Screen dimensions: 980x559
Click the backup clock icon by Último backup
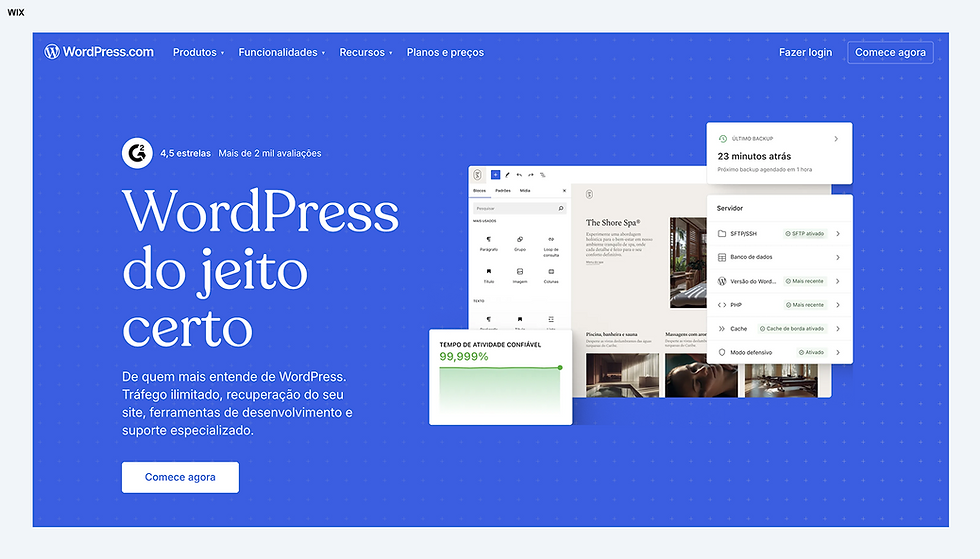(x=722, y=139)
